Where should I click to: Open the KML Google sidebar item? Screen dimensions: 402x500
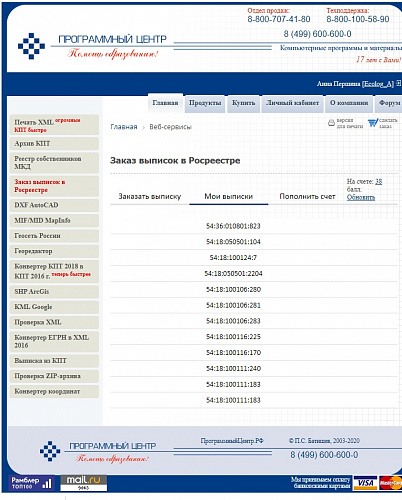pyautogui.click(x=54, y=307)
